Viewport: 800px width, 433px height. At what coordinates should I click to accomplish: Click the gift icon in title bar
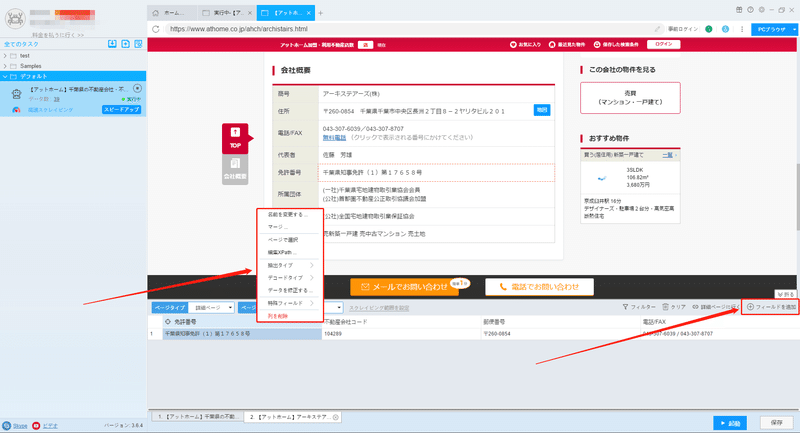tap(739, 10)
